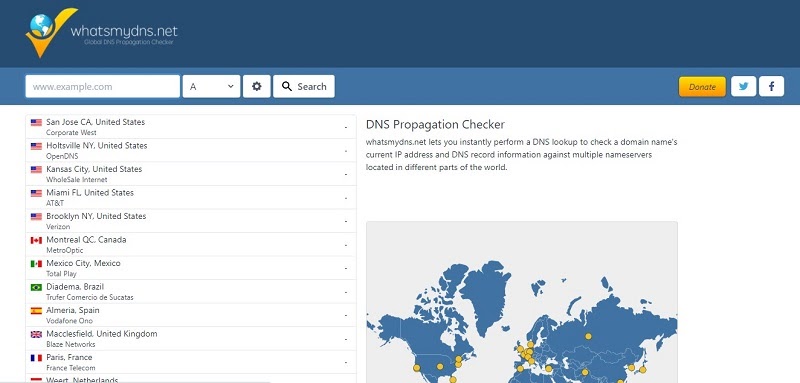Focus the www.example.com domain input field
Screen dimensions: 800x383
(x=103, y=86)
